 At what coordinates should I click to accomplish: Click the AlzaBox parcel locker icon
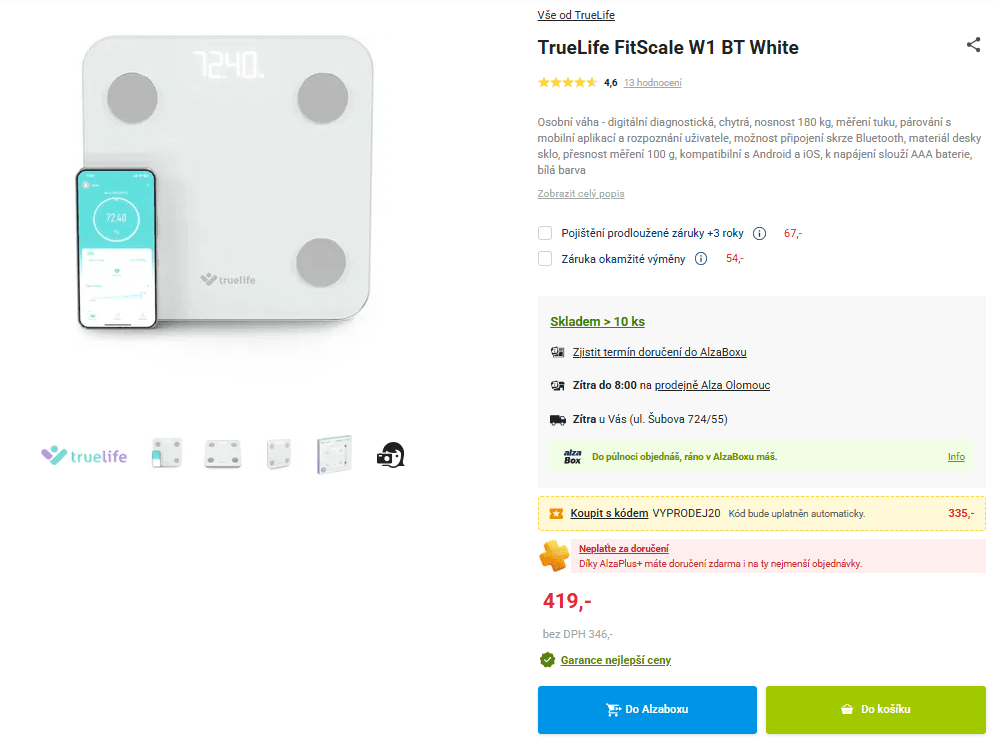(x=559, y=353)
